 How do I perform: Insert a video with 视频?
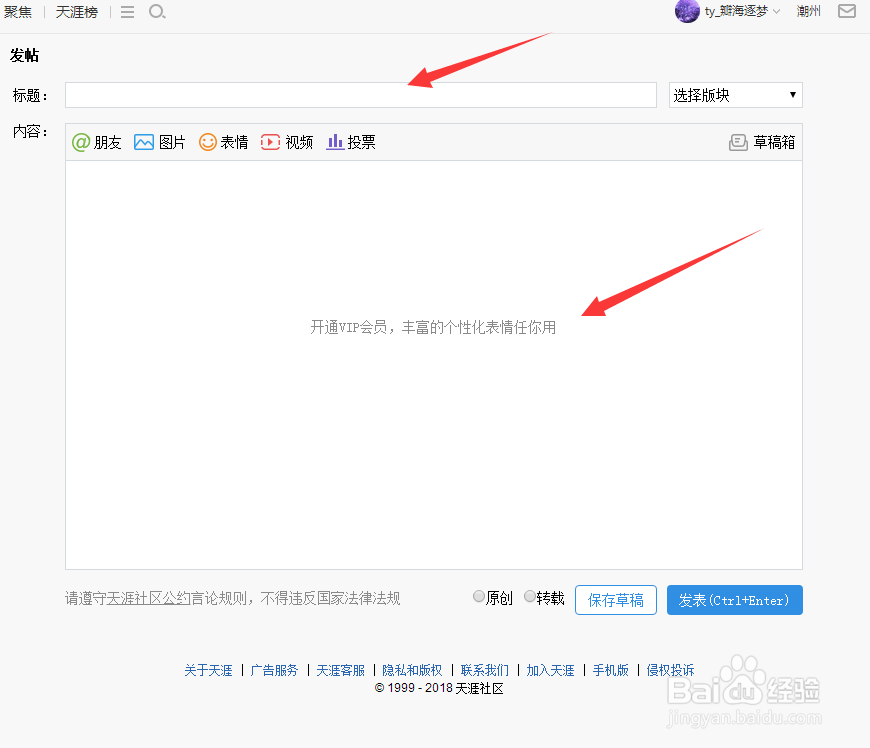click(287, 142)
